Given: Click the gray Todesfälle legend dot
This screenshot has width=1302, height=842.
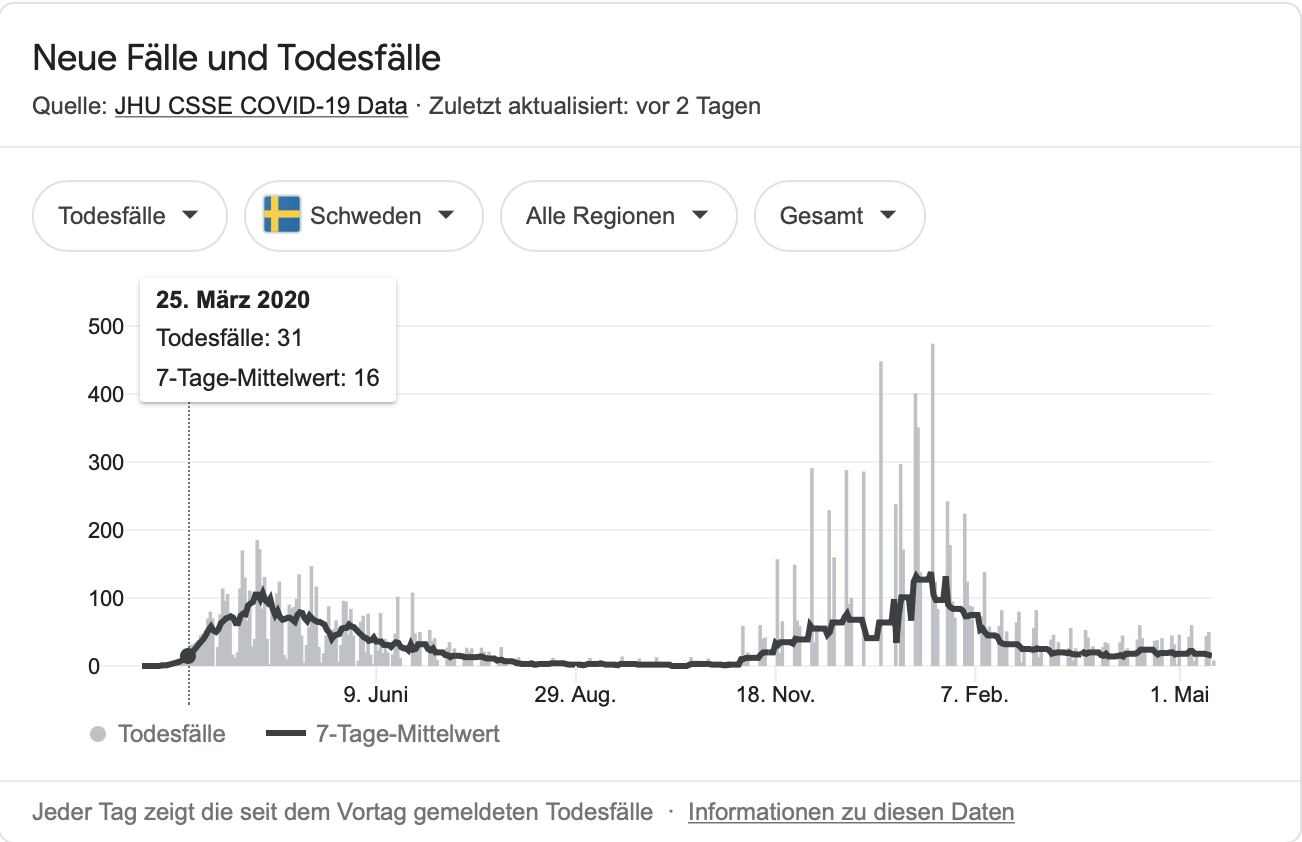Looking at the screenshot, I should tap(98, 734).
